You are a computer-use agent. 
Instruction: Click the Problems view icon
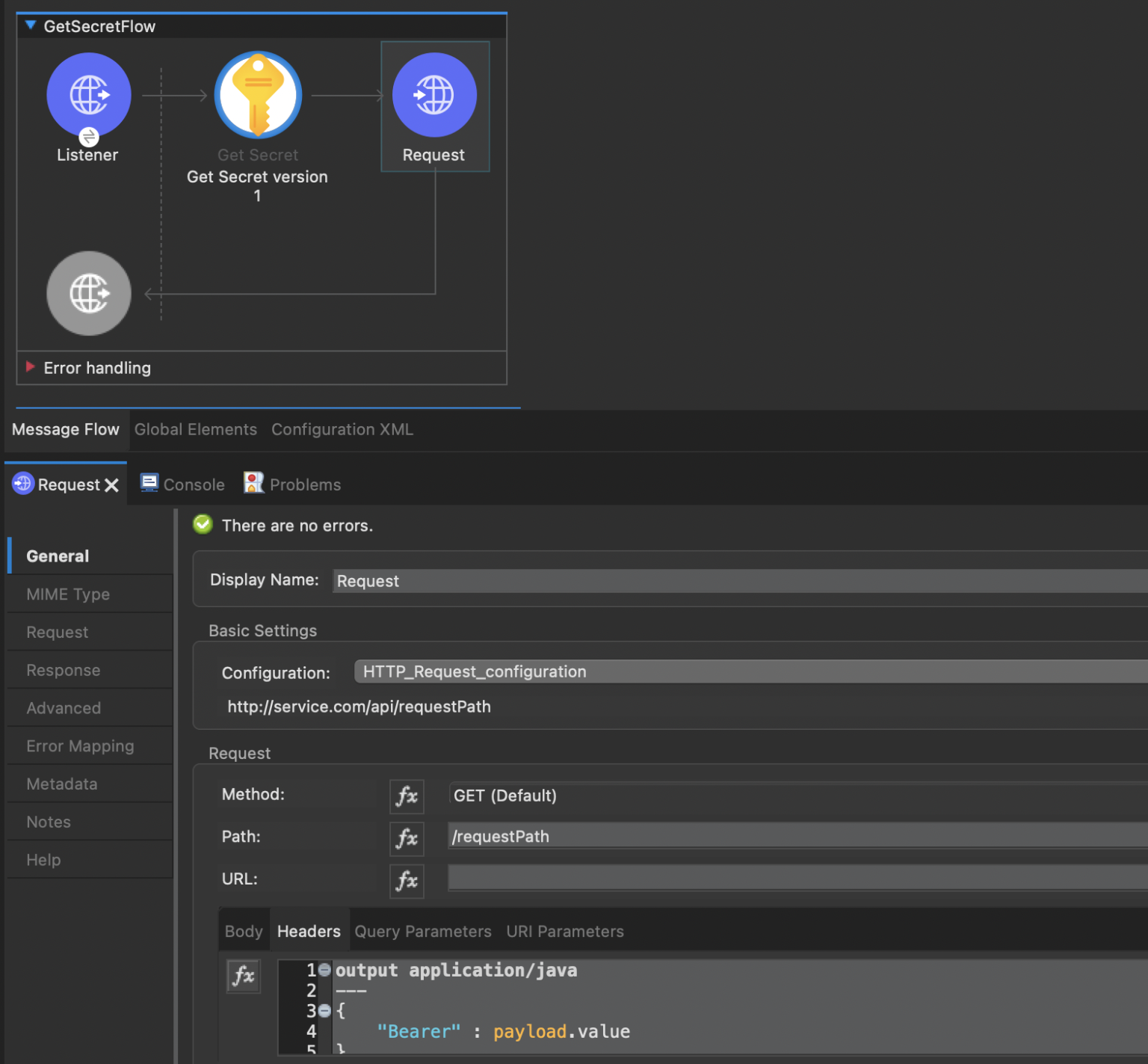click(x=253, y=483)
